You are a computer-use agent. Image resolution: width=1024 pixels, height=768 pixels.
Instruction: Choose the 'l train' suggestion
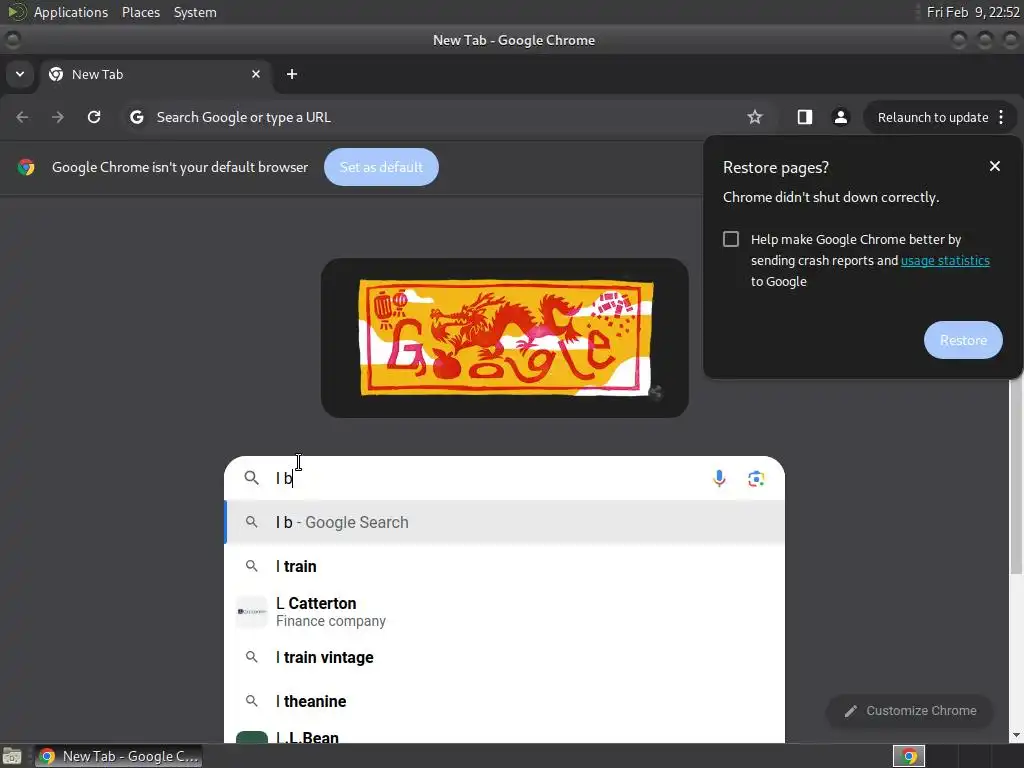[504, 566]
